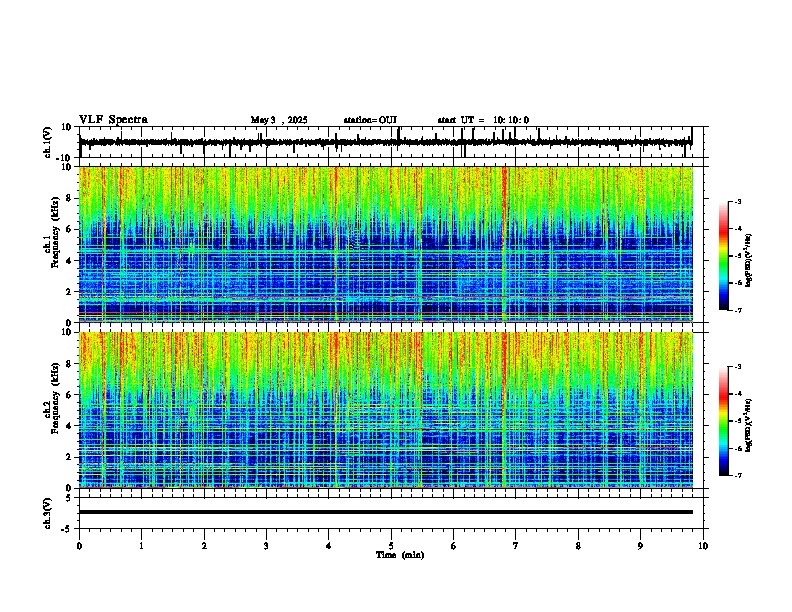The image size is (792, 612).
Task: Click the ch.1 voltage waveform trace panel
Action: click(x=391, y=142)
